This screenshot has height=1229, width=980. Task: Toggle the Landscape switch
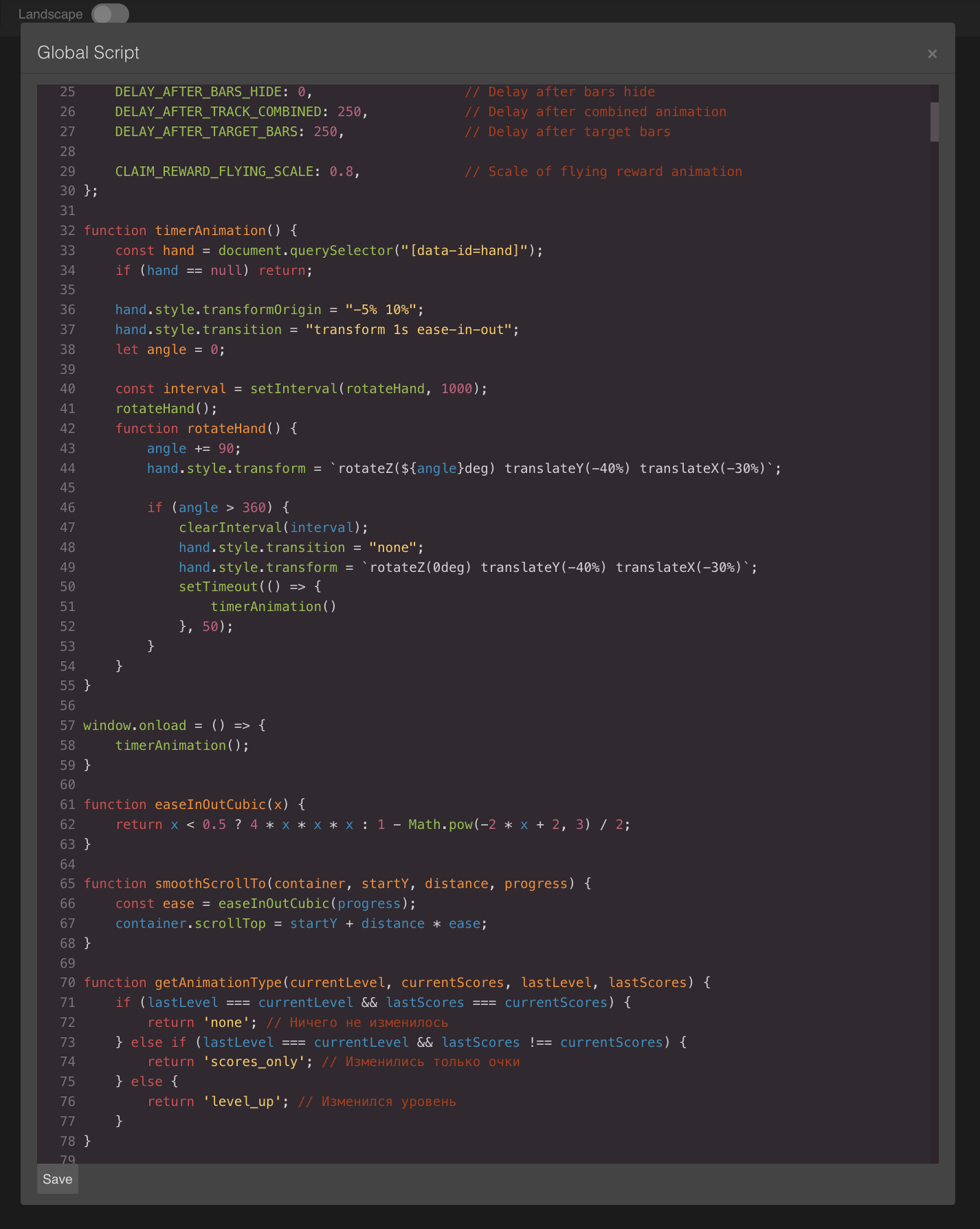click(110, 14)
